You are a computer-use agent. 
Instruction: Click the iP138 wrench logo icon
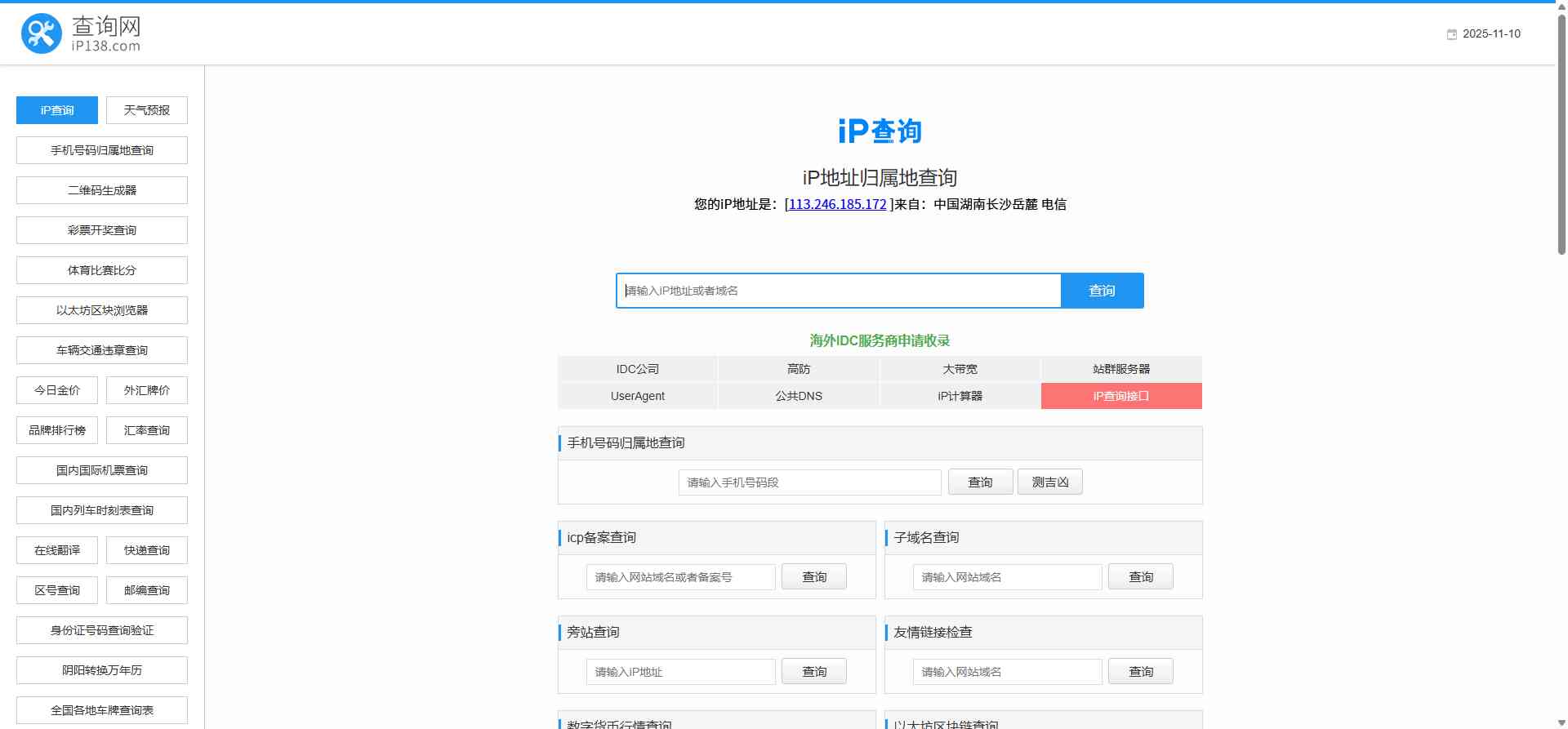(x=41, y=33)
